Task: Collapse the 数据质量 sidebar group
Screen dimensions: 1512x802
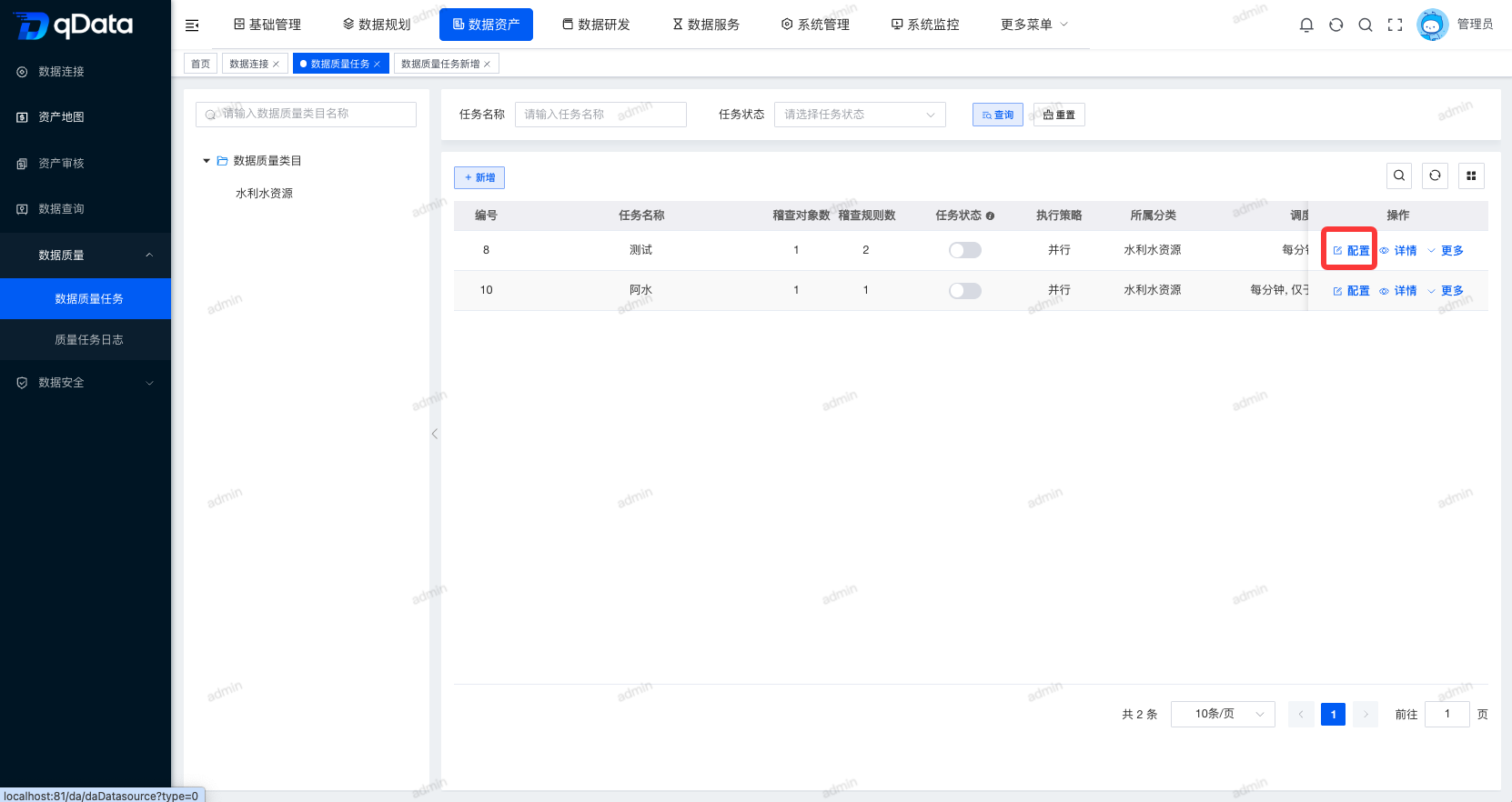Action: [x=86, y=255]
